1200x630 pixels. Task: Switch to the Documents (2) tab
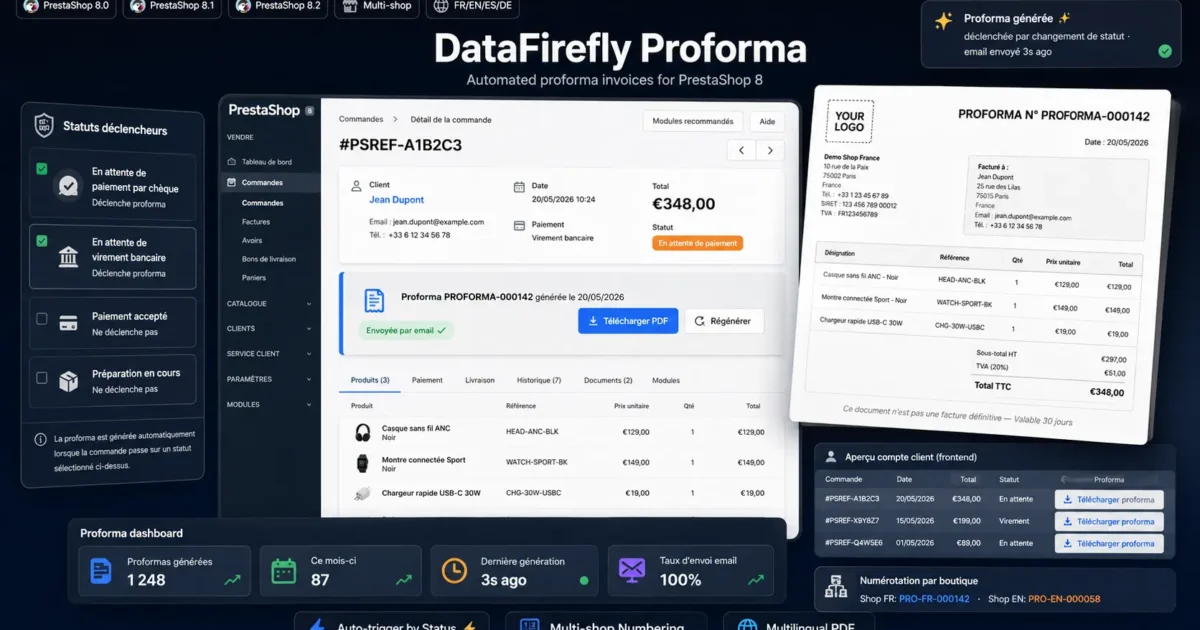tap(608, 380)
